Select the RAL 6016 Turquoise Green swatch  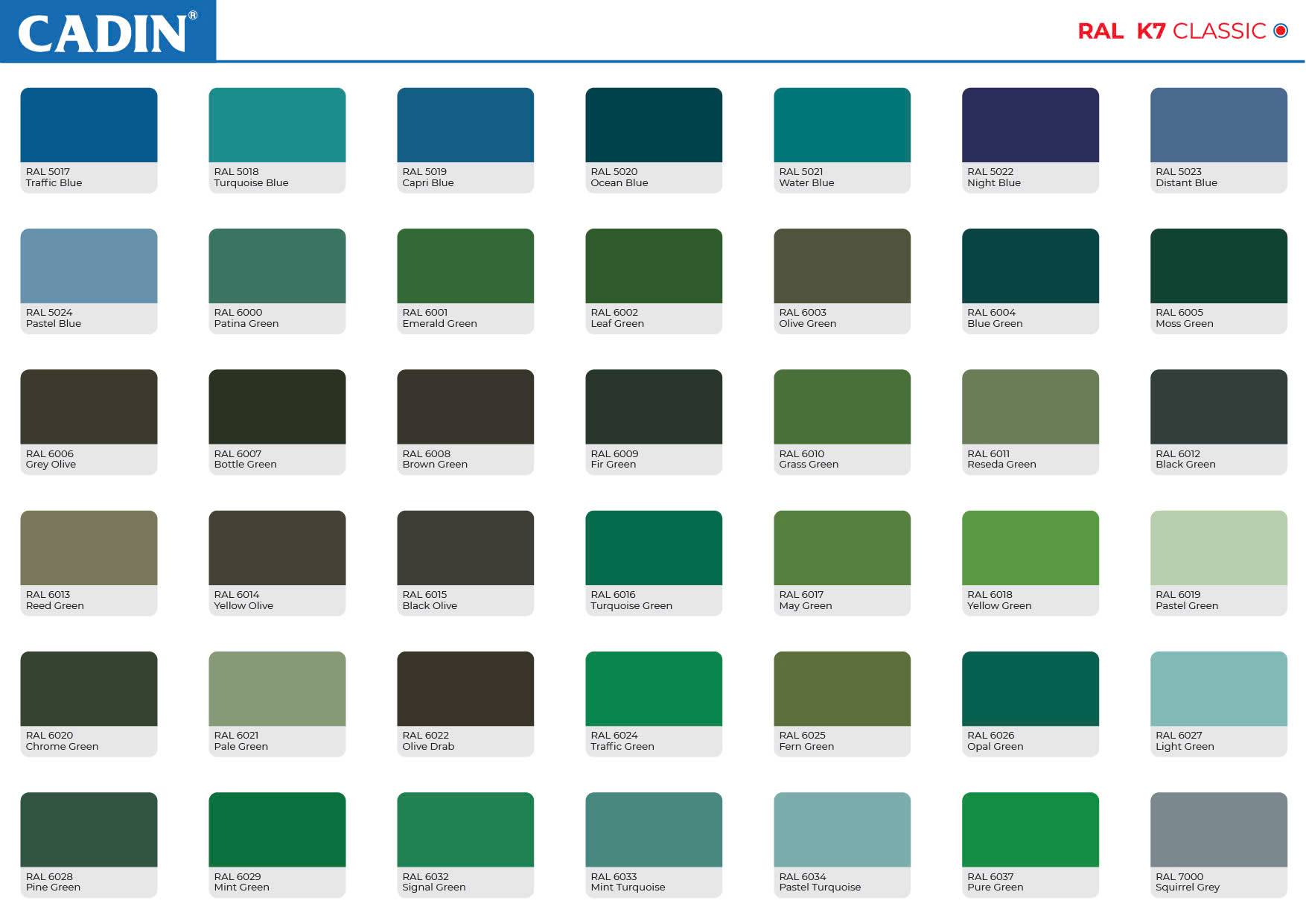click(654, 547)
